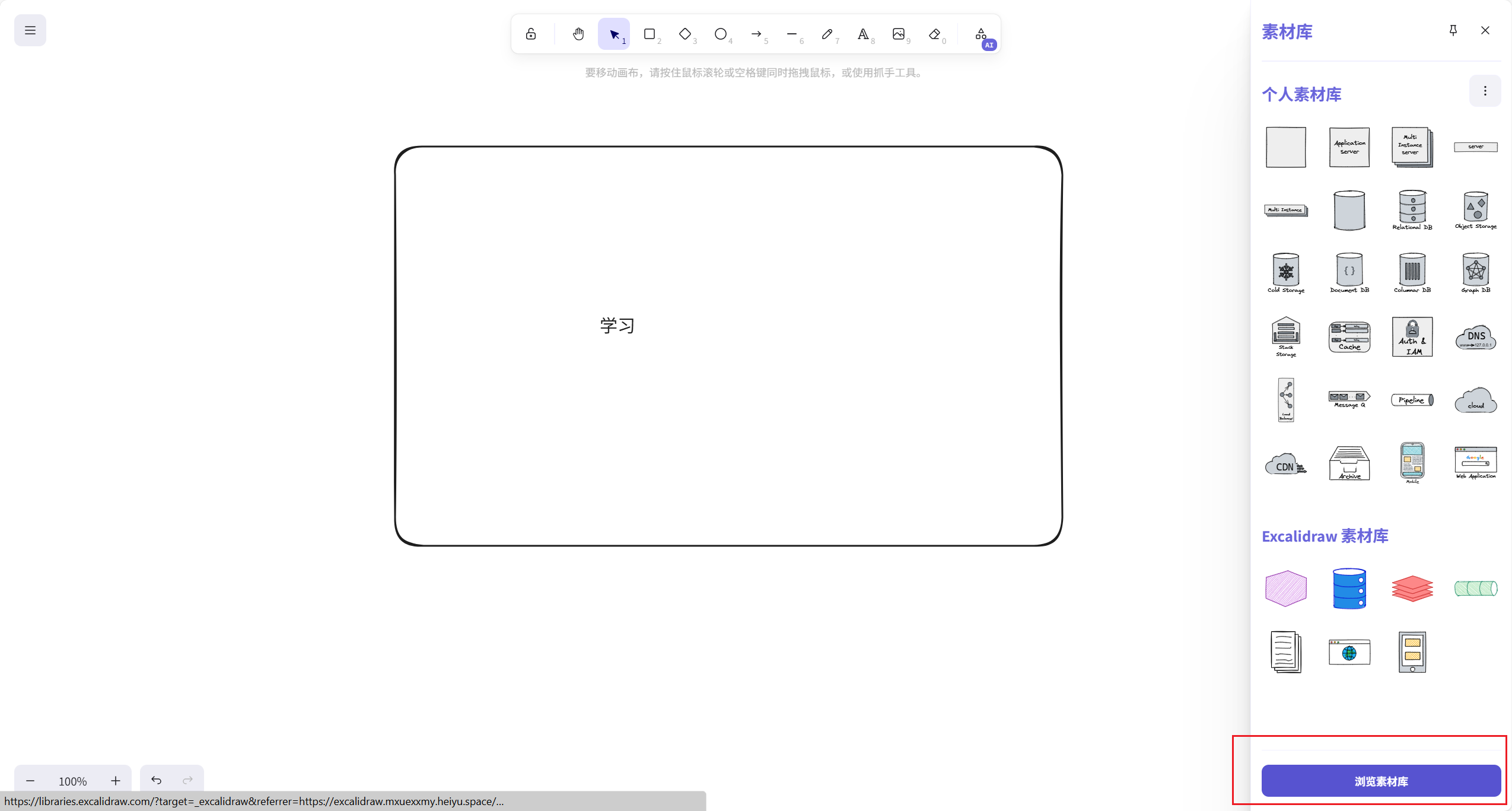Insert the CDN cloud item
The image size is (1512, 811).
pos(1286,464)
